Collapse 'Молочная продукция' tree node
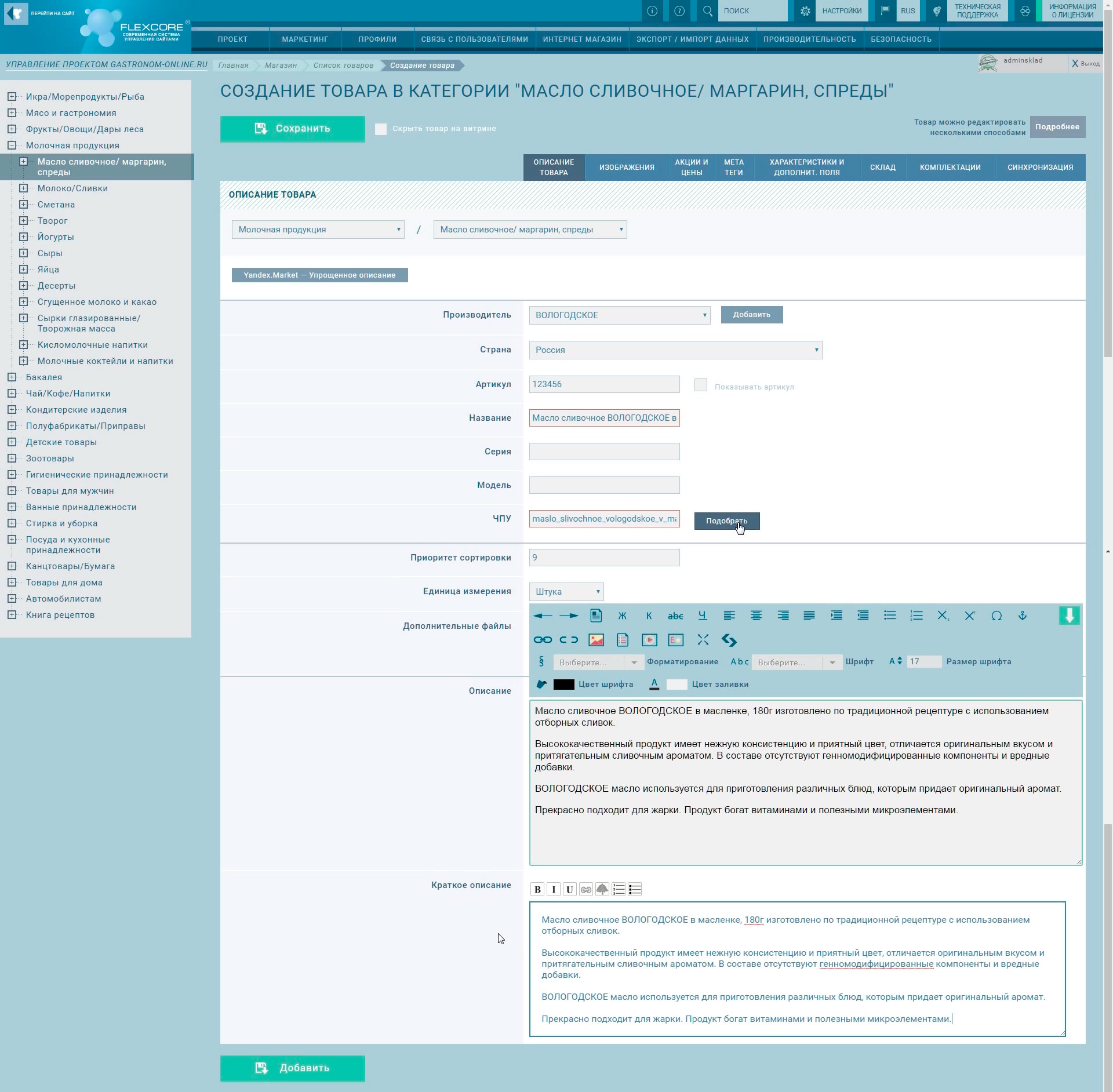Image resolution: width=1113 pixels, height=1092 pixels. pyautogui.click(x=12, y=145)
